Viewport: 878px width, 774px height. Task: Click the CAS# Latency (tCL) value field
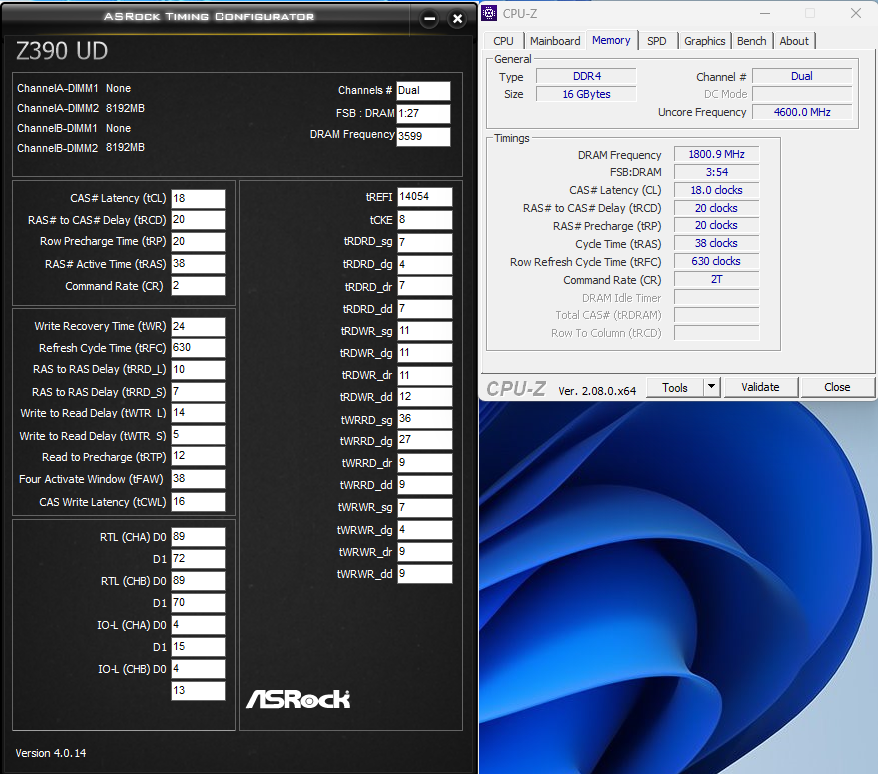(198, 198)
